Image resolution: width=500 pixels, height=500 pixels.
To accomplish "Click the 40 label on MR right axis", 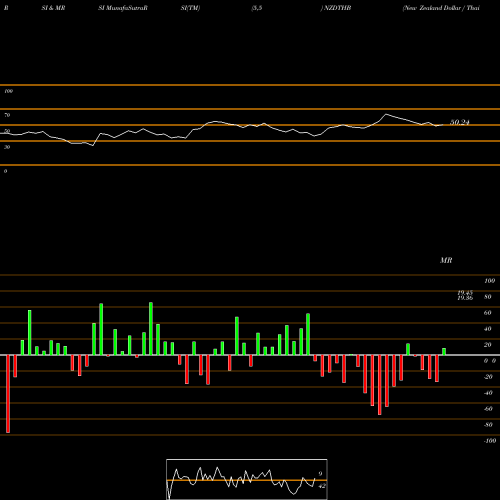I will coord(488,329).
